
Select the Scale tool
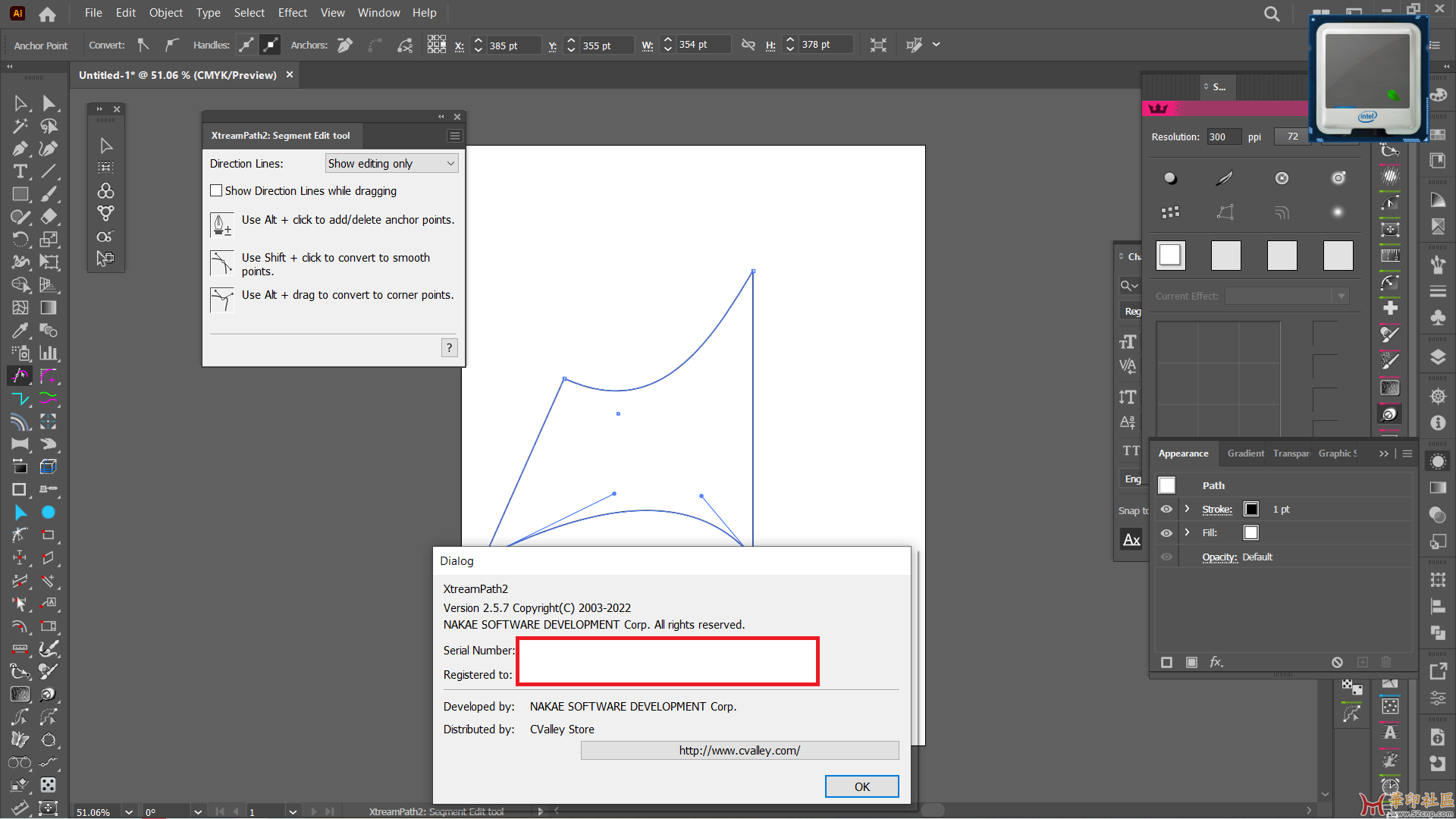point(49,240)
